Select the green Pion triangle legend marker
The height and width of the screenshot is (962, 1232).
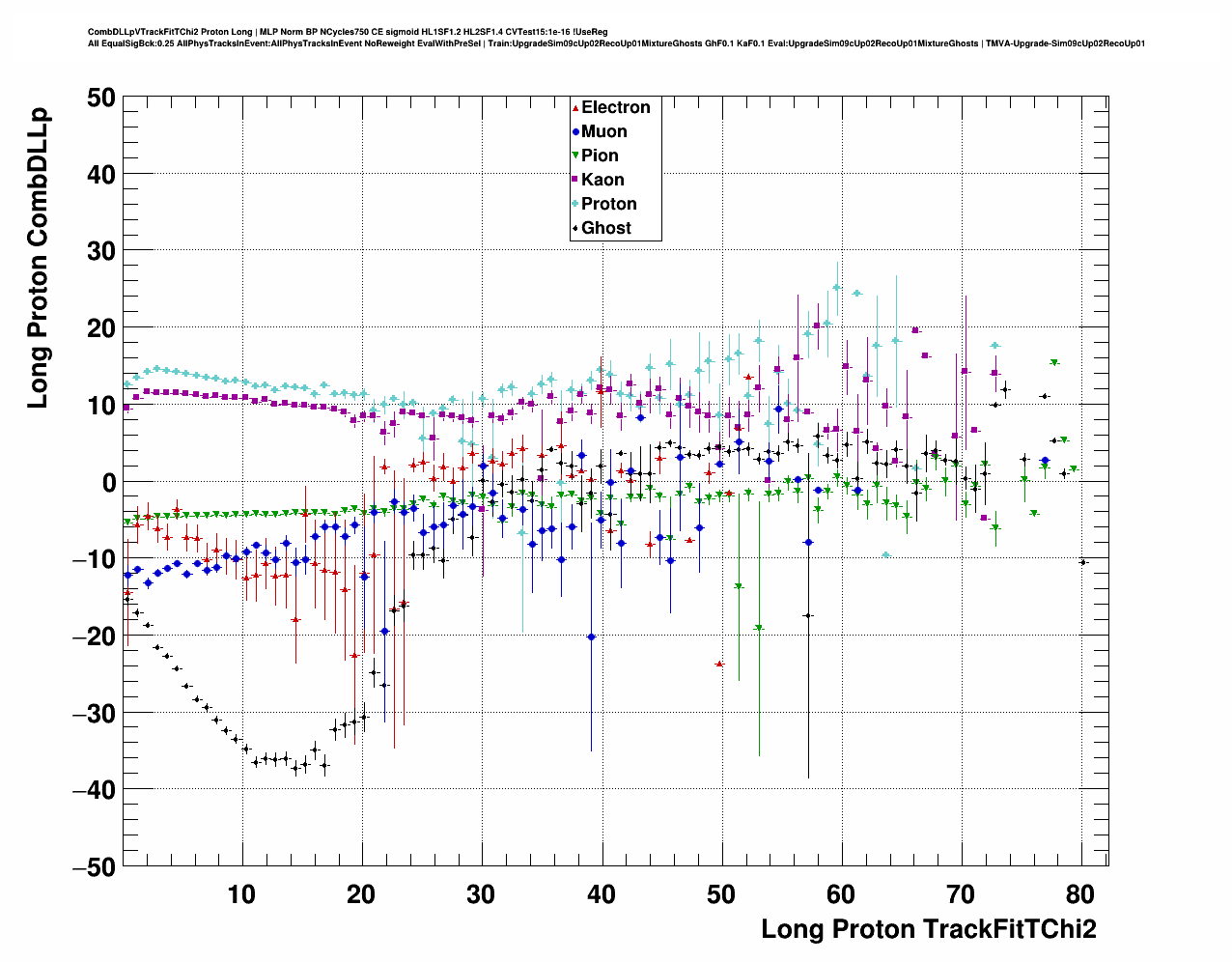pyautogui.click(x=576, y=156)
